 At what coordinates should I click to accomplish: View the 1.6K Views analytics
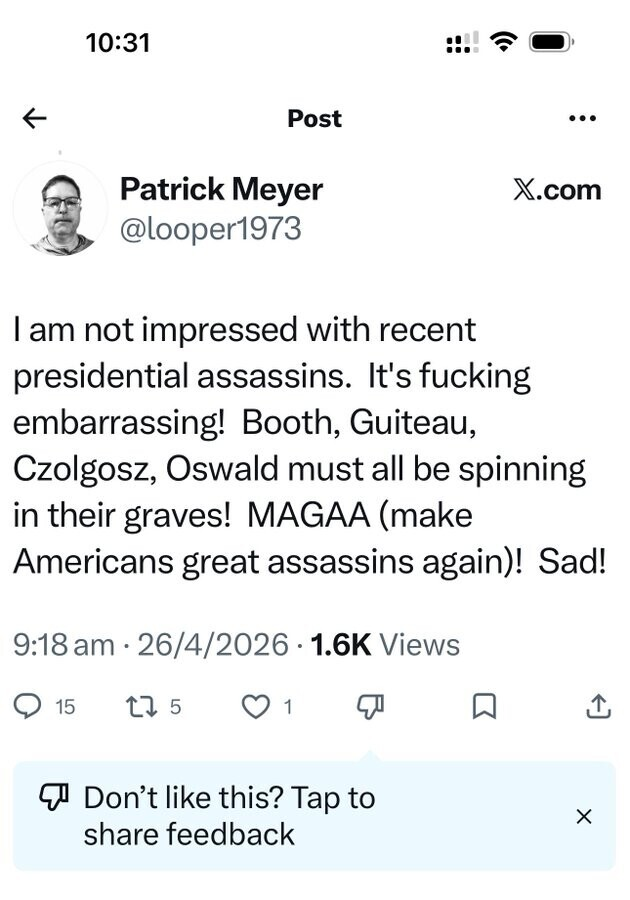click(385, 645)
